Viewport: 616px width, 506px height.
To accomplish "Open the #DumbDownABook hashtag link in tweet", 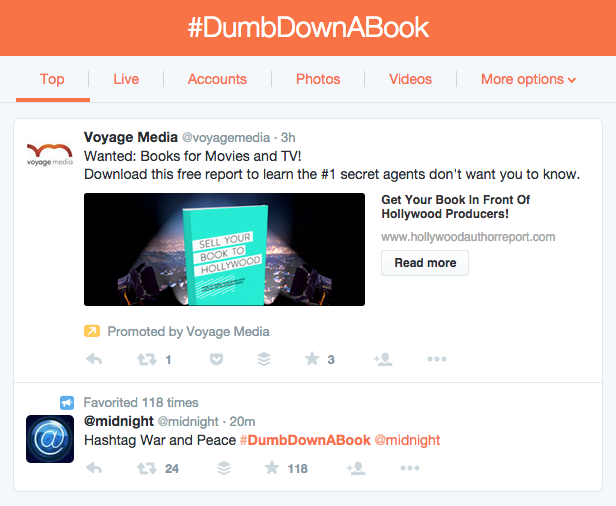I will (305, 440).
